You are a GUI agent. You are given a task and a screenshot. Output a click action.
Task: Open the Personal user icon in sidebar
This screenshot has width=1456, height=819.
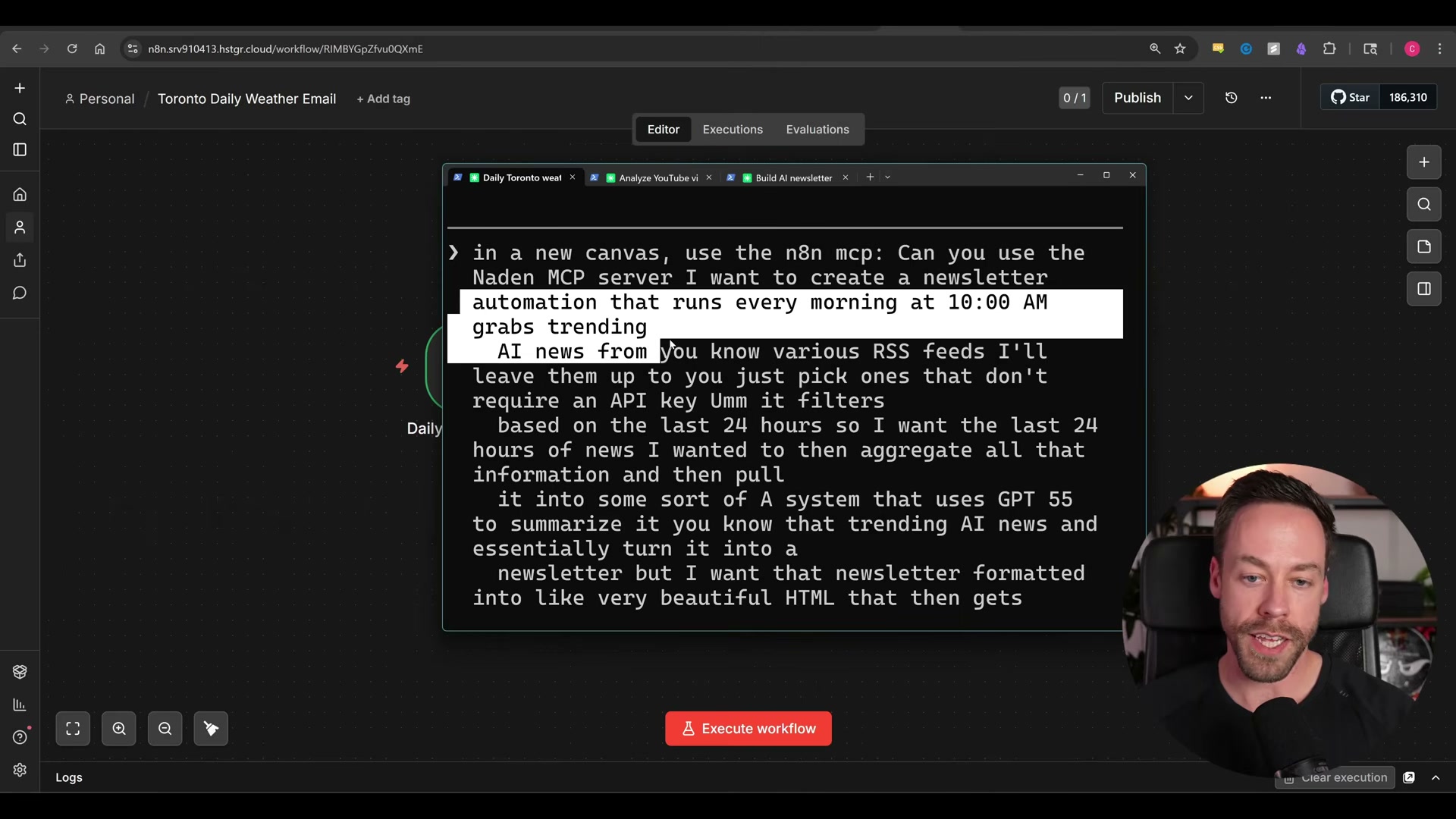pyautogui.click(x=20, y=227)
